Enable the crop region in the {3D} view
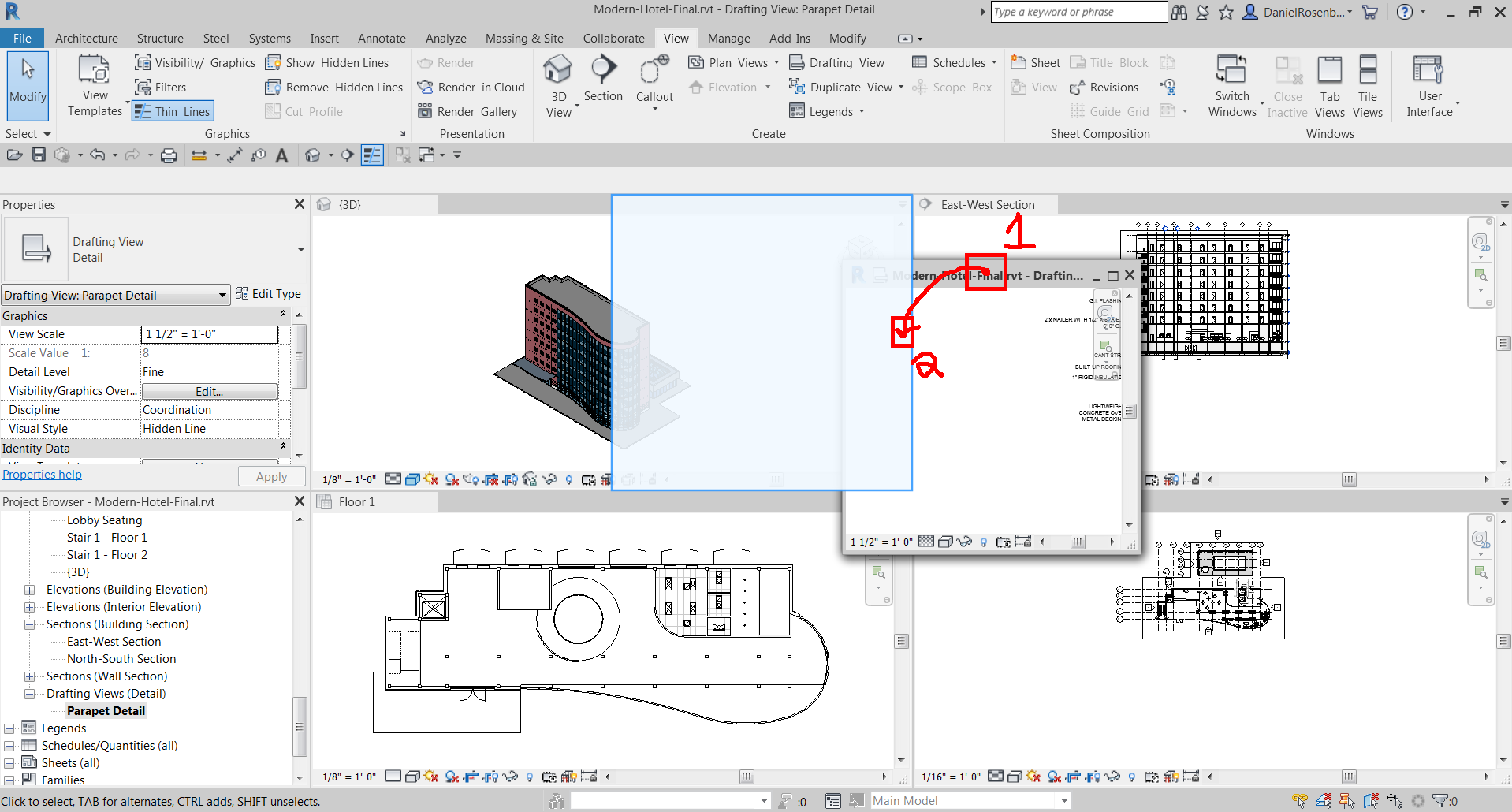The image size is (1512, 812). coord(490,479)
